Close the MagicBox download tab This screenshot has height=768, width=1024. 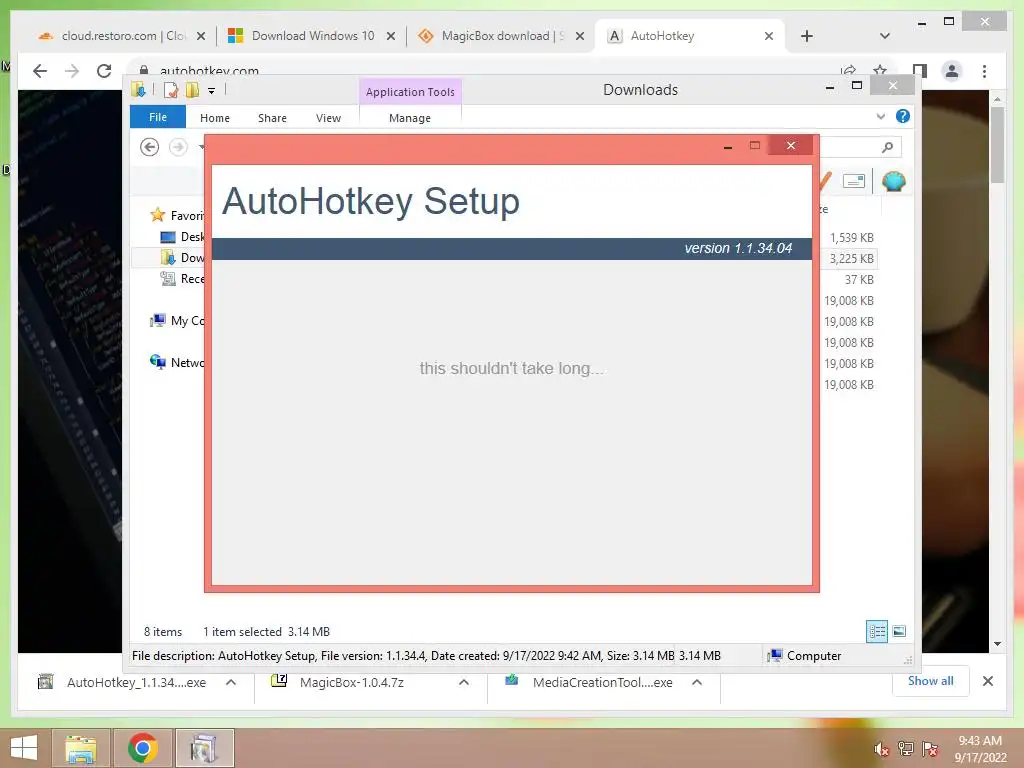coord(579,36)
